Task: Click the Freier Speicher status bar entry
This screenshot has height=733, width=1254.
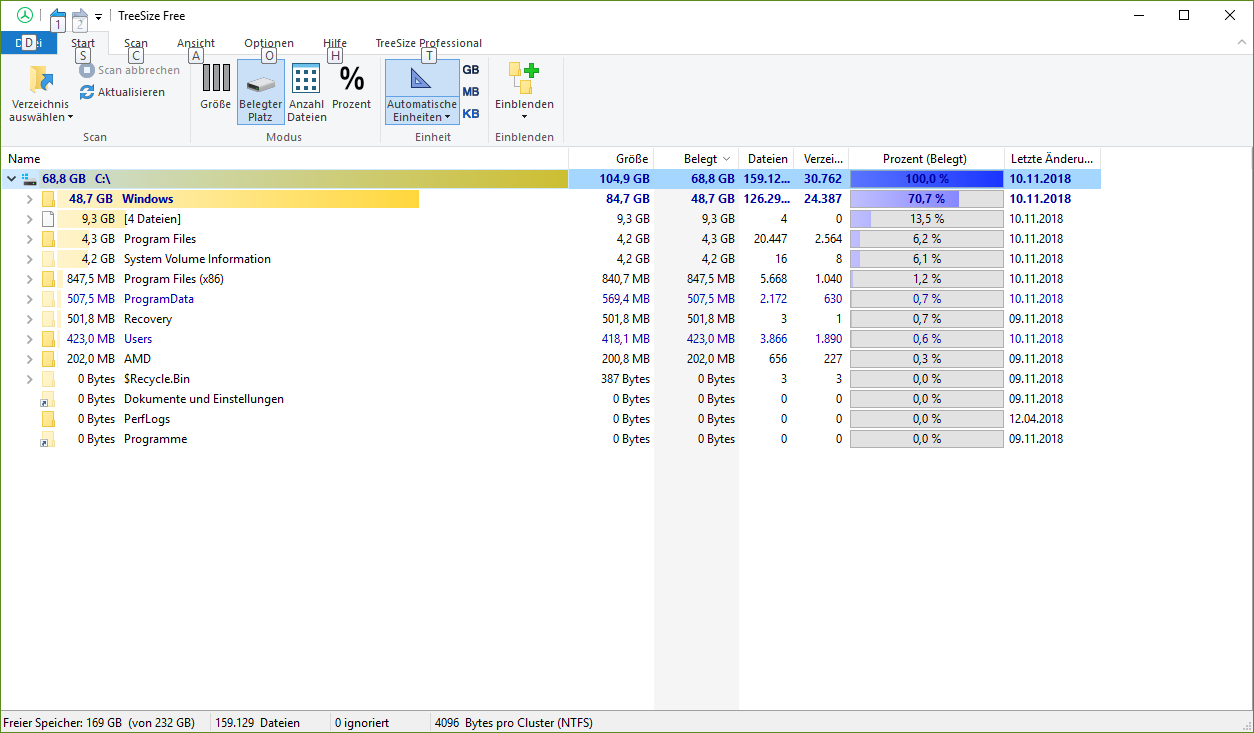Action: click(99, 722)
